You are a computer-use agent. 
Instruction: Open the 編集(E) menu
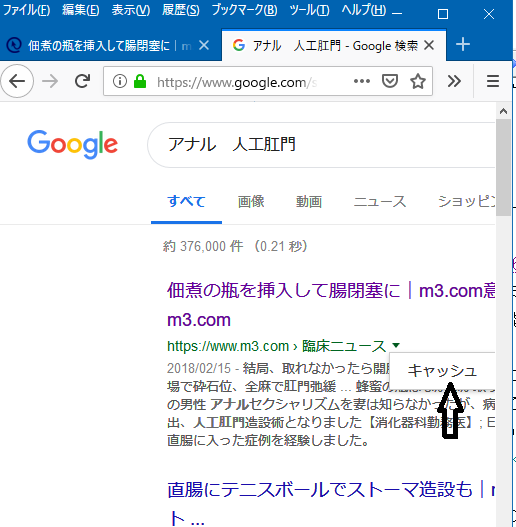click(x=81, y=10)
